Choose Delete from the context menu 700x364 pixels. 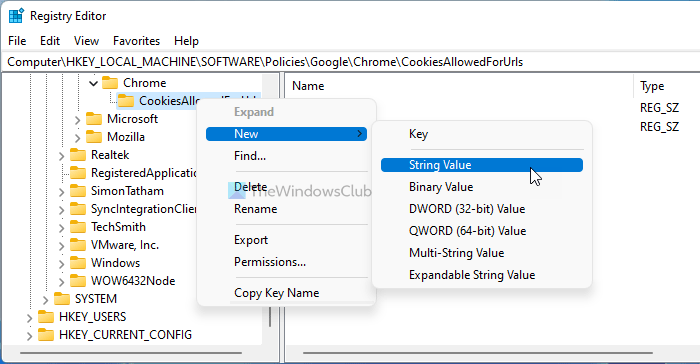click(286, 187)
